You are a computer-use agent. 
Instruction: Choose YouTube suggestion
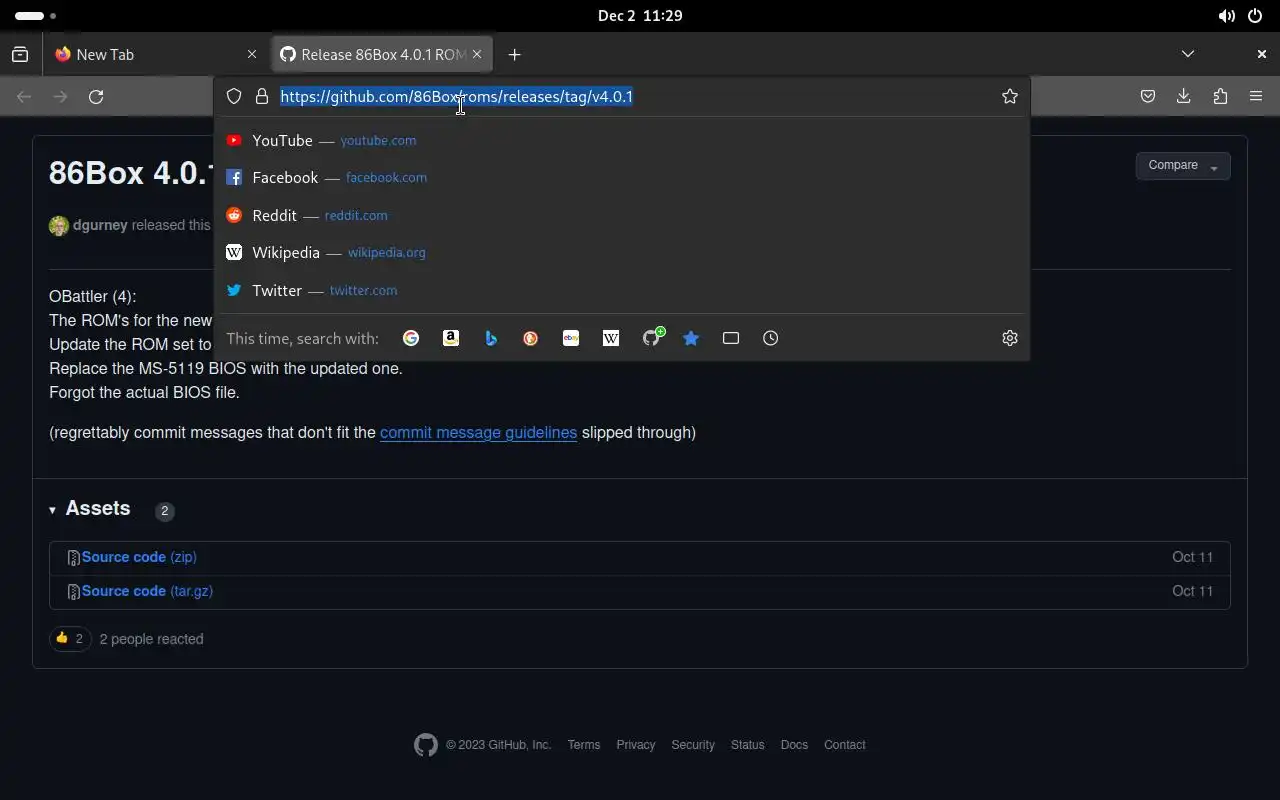coord(622,140)
